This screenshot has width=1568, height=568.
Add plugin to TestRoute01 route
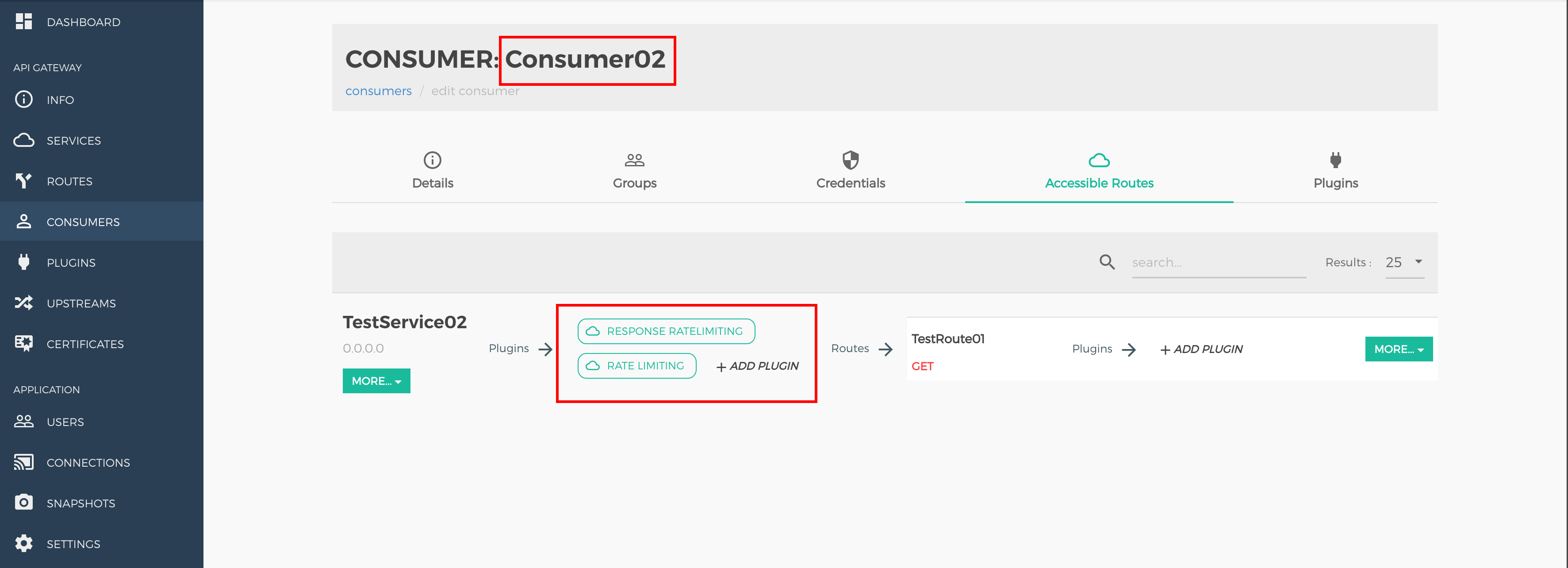point(1201,349)
